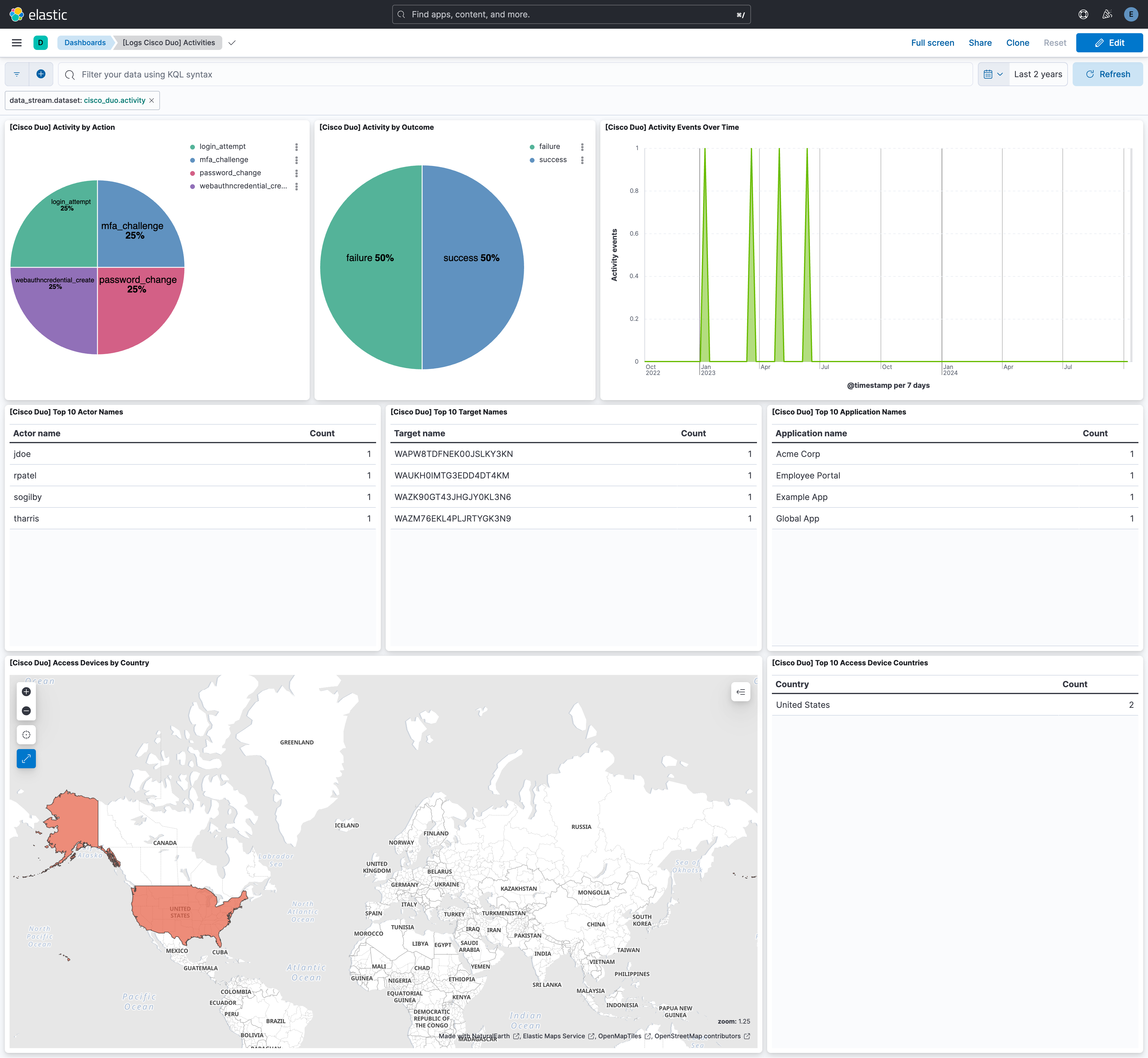This screenshot has width=1148, height=1058.
Task: Refresh the dashboard data
Action: click(x=1107, y=74)
